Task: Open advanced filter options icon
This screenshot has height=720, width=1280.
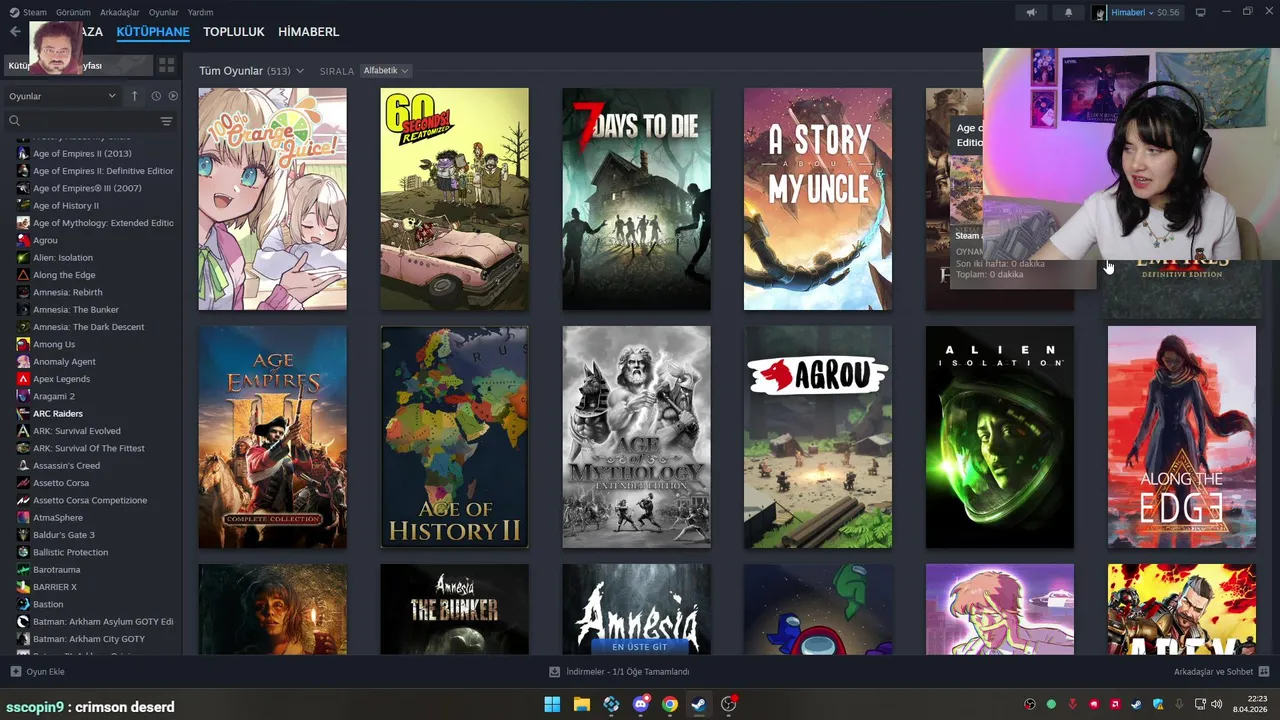Action: 166,121
